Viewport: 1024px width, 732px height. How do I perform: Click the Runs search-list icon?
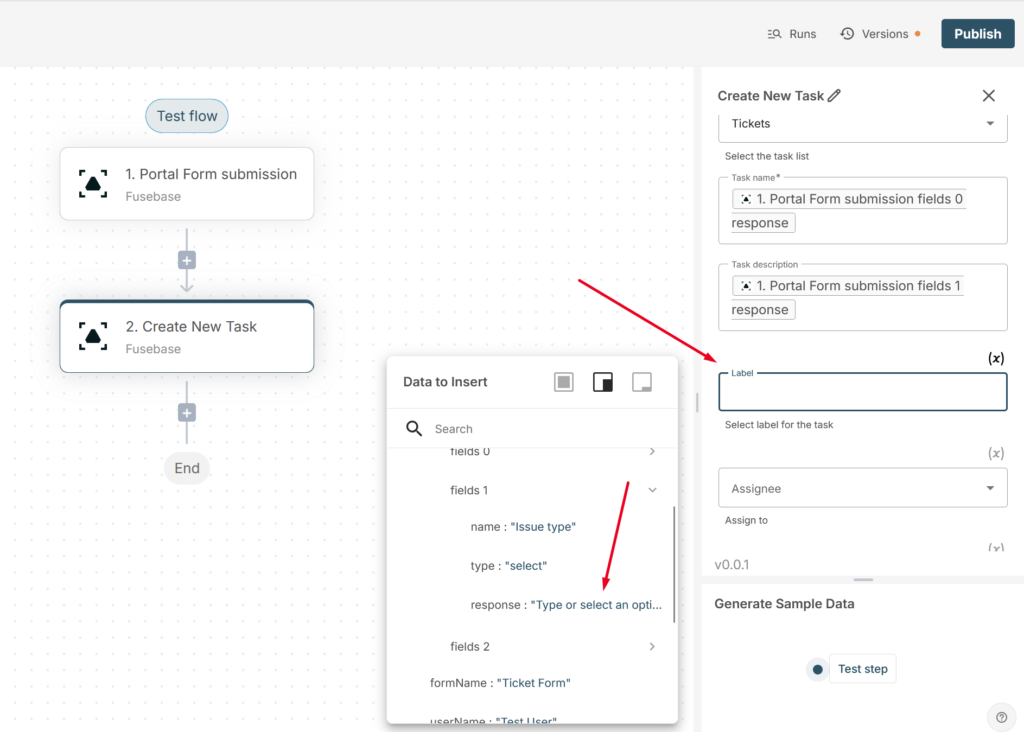(774, 34)
